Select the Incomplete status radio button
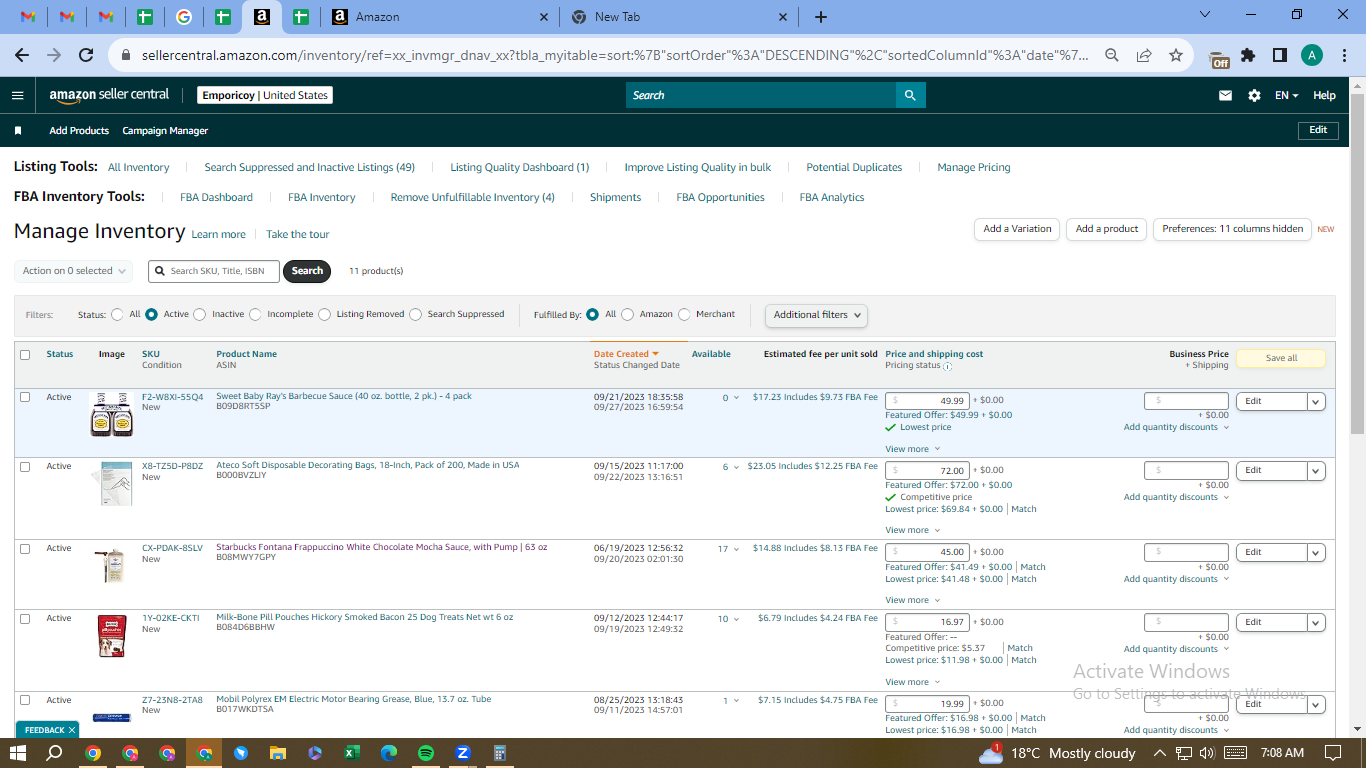The image size is (1366, 768). [256, 314]
